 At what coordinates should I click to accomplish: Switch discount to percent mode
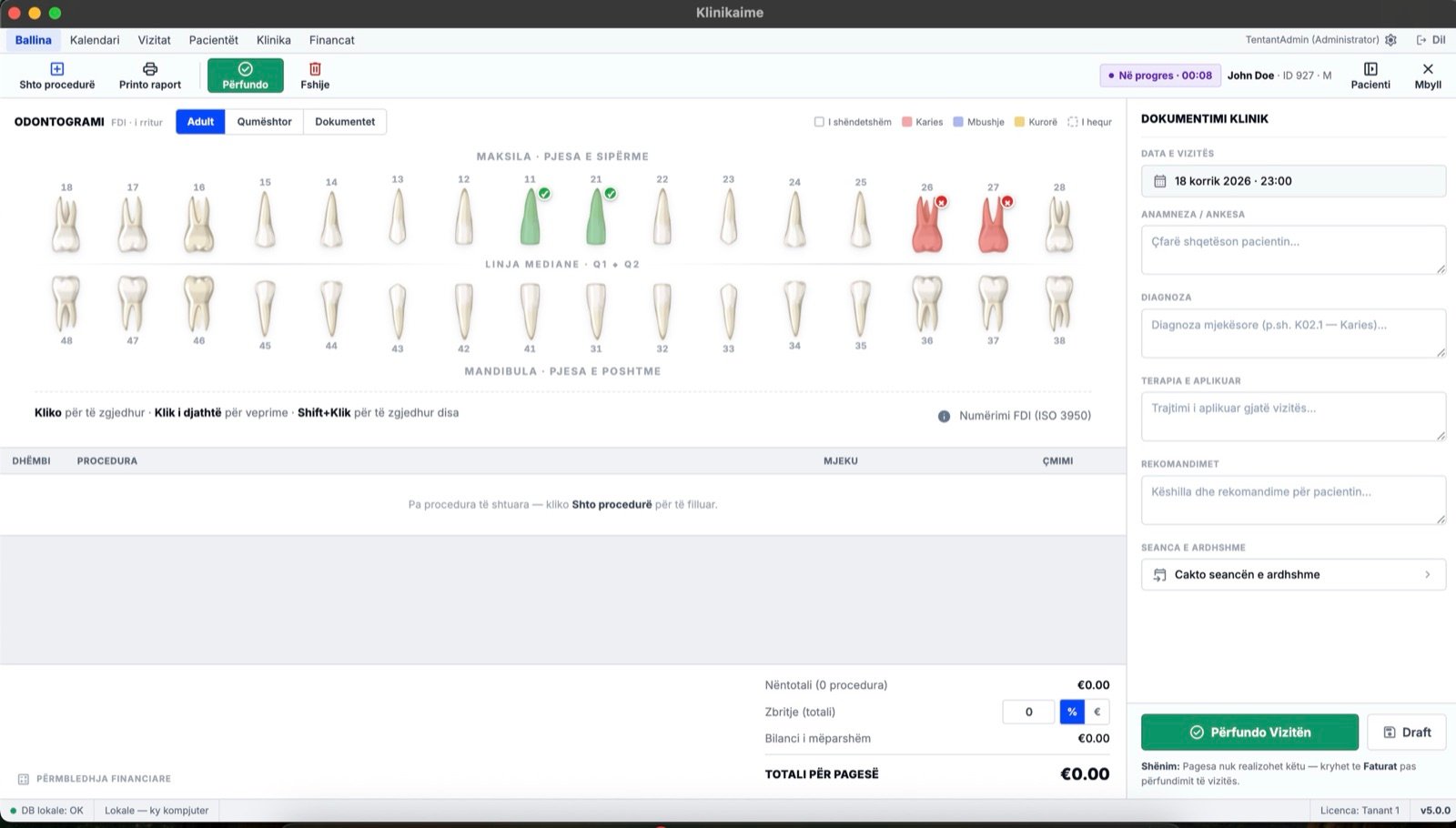tap(1072, 712)
